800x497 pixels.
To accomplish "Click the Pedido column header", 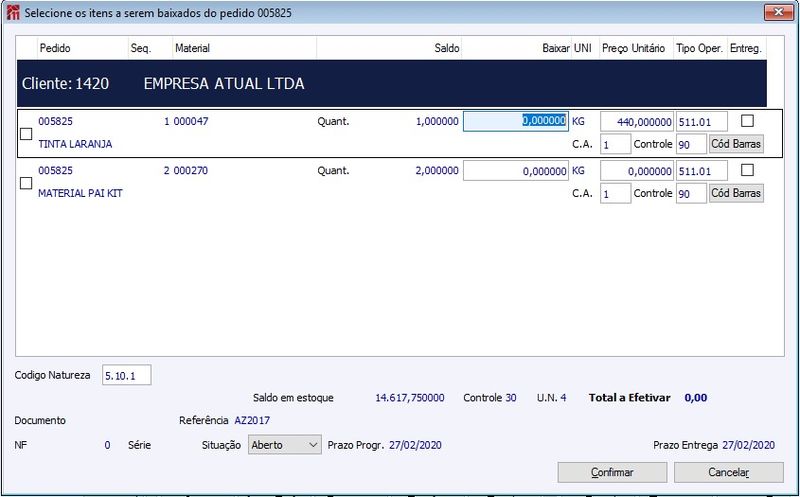I will tap(55, 48).
